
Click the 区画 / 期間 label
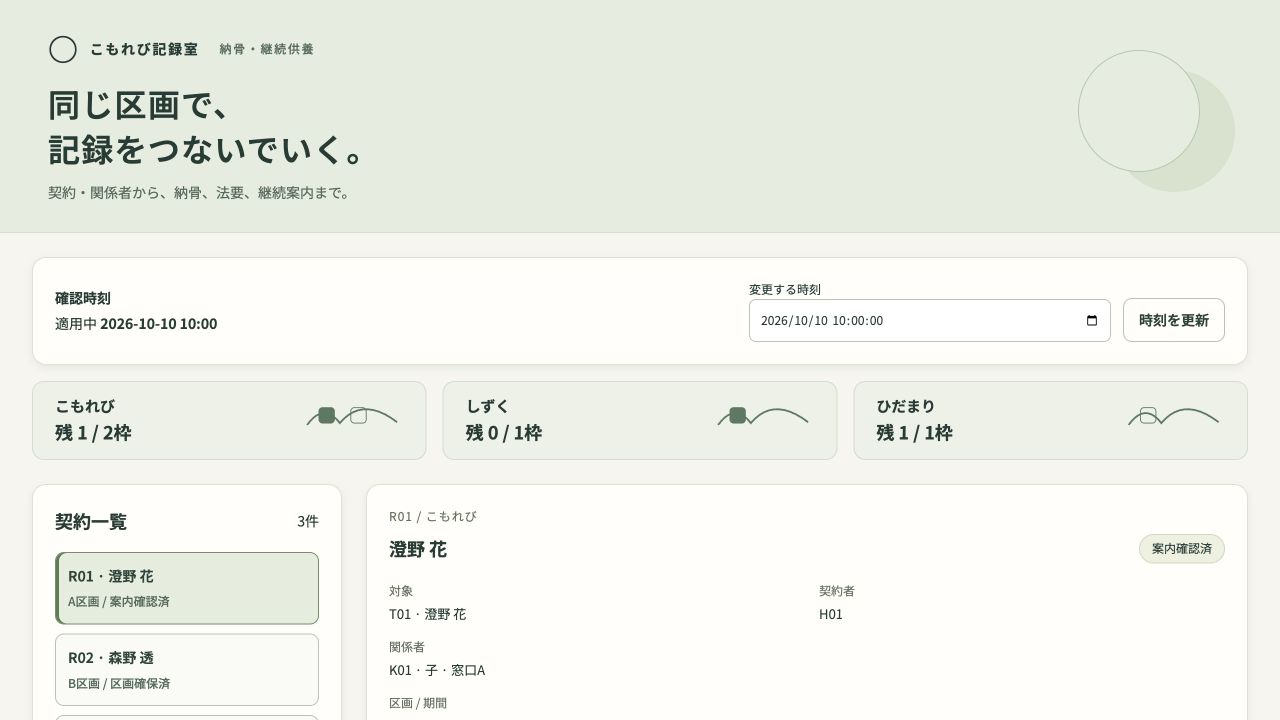[418, 703]
